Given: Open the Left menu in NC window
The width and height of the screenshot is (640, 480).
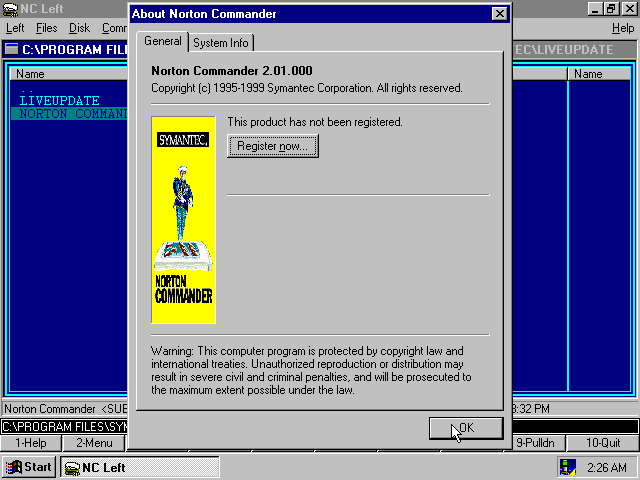Looking at the screenshot, I should point(15,28).
